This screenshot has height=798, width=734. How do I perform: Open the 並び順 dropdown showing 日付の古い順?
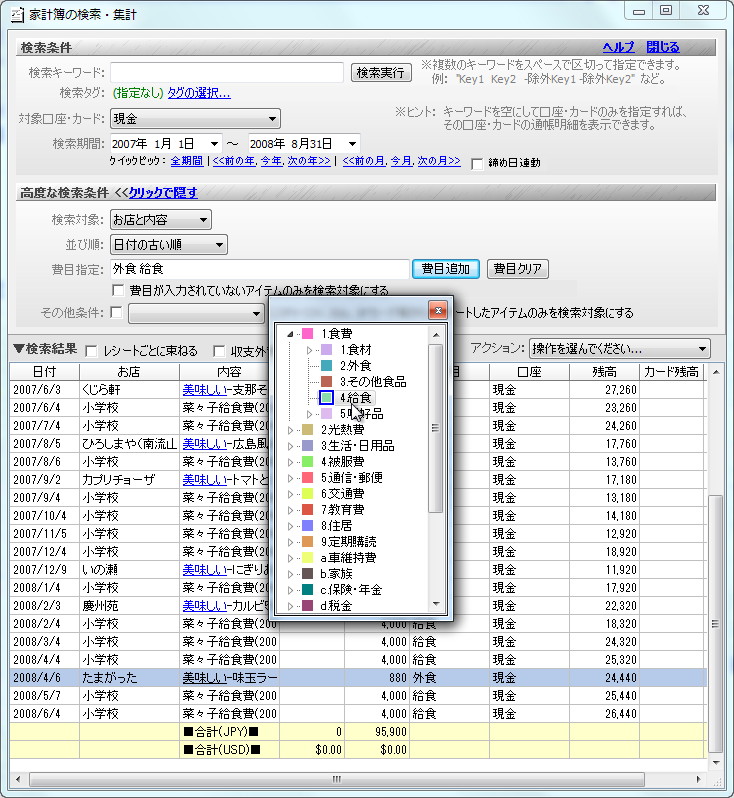169,245
